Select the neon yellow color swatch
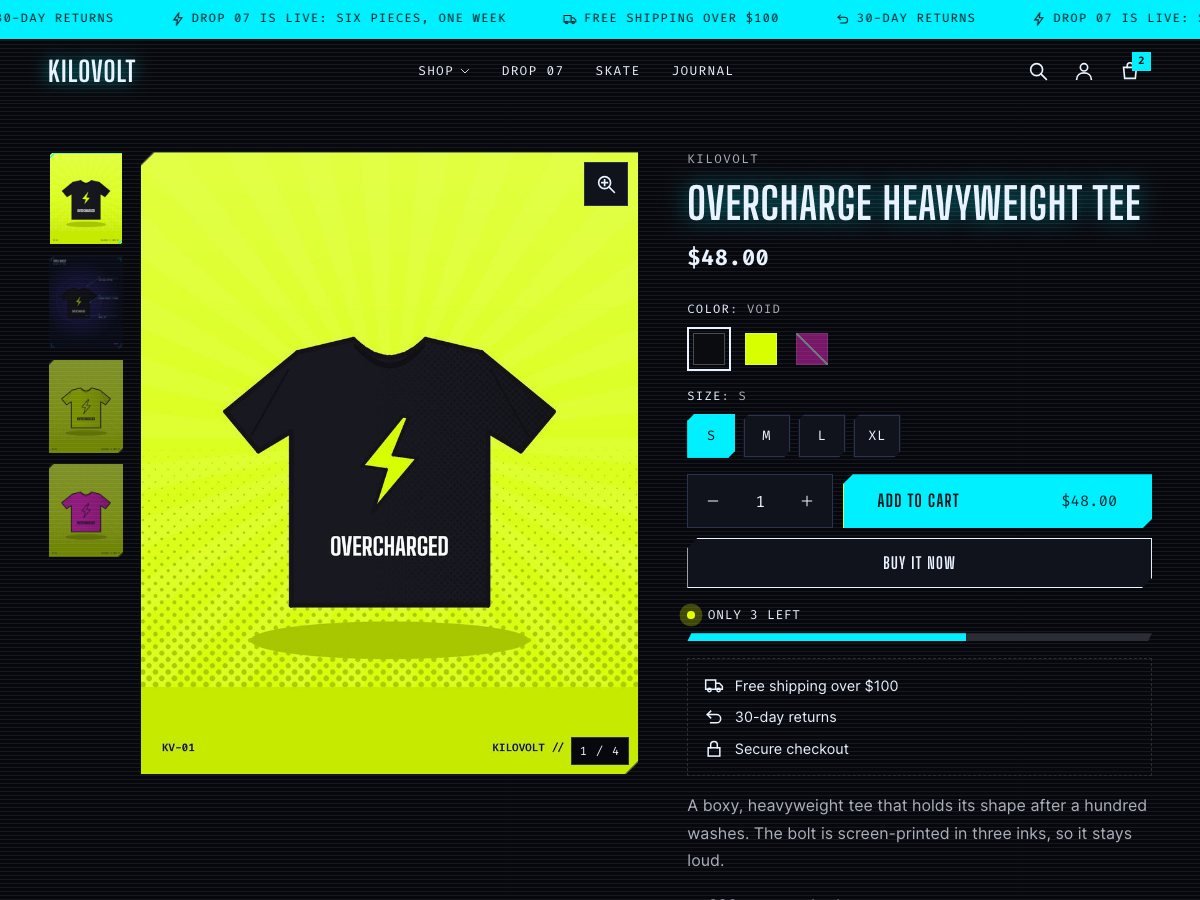 [x=761, y=349]
